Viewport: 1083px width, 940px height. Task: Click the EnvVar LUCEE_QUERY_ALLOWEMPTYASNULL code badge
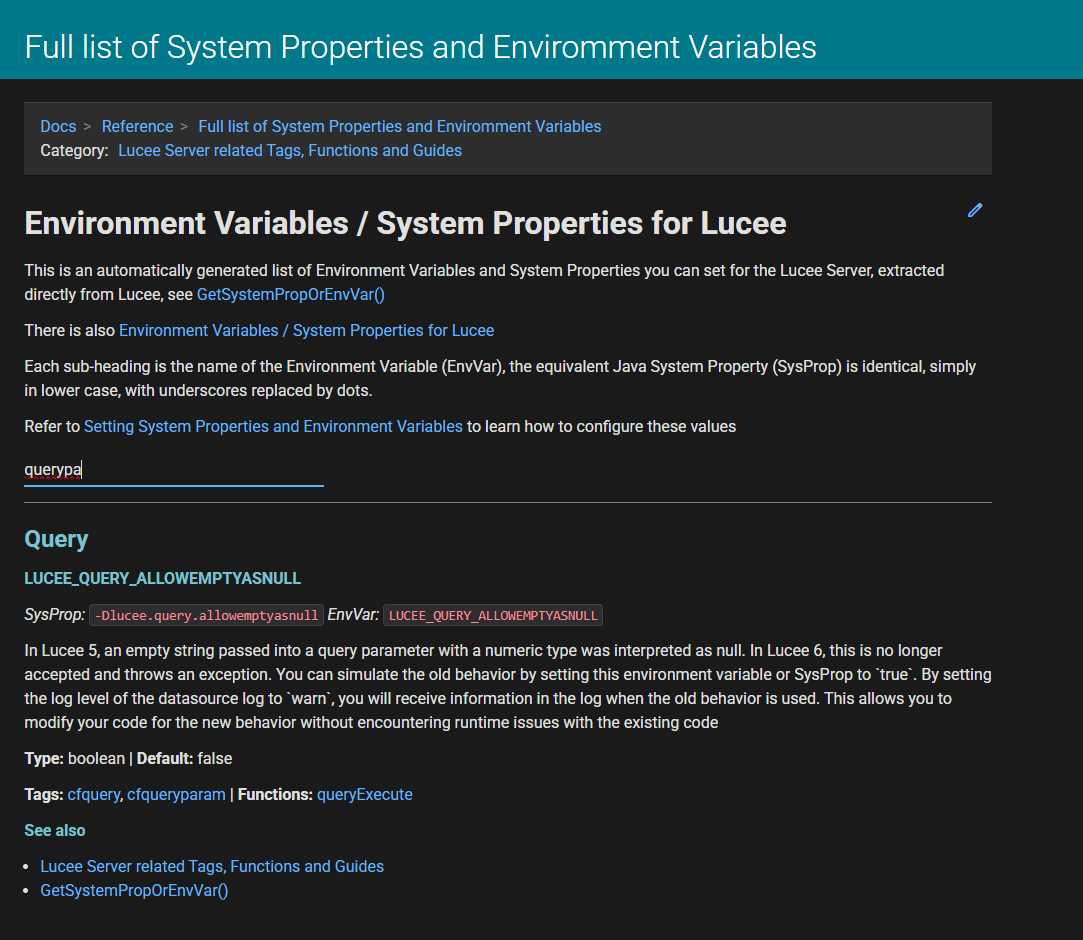[x=492, y=615]
